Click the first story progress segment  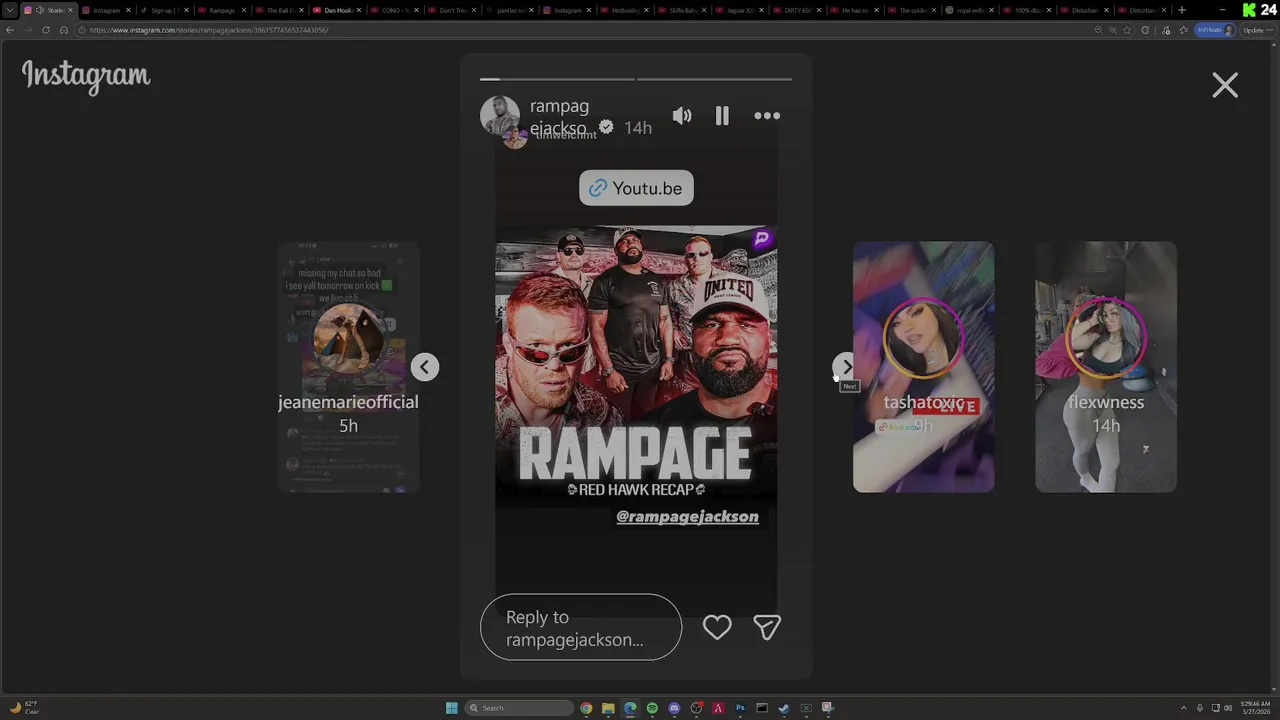pos(557,79)
